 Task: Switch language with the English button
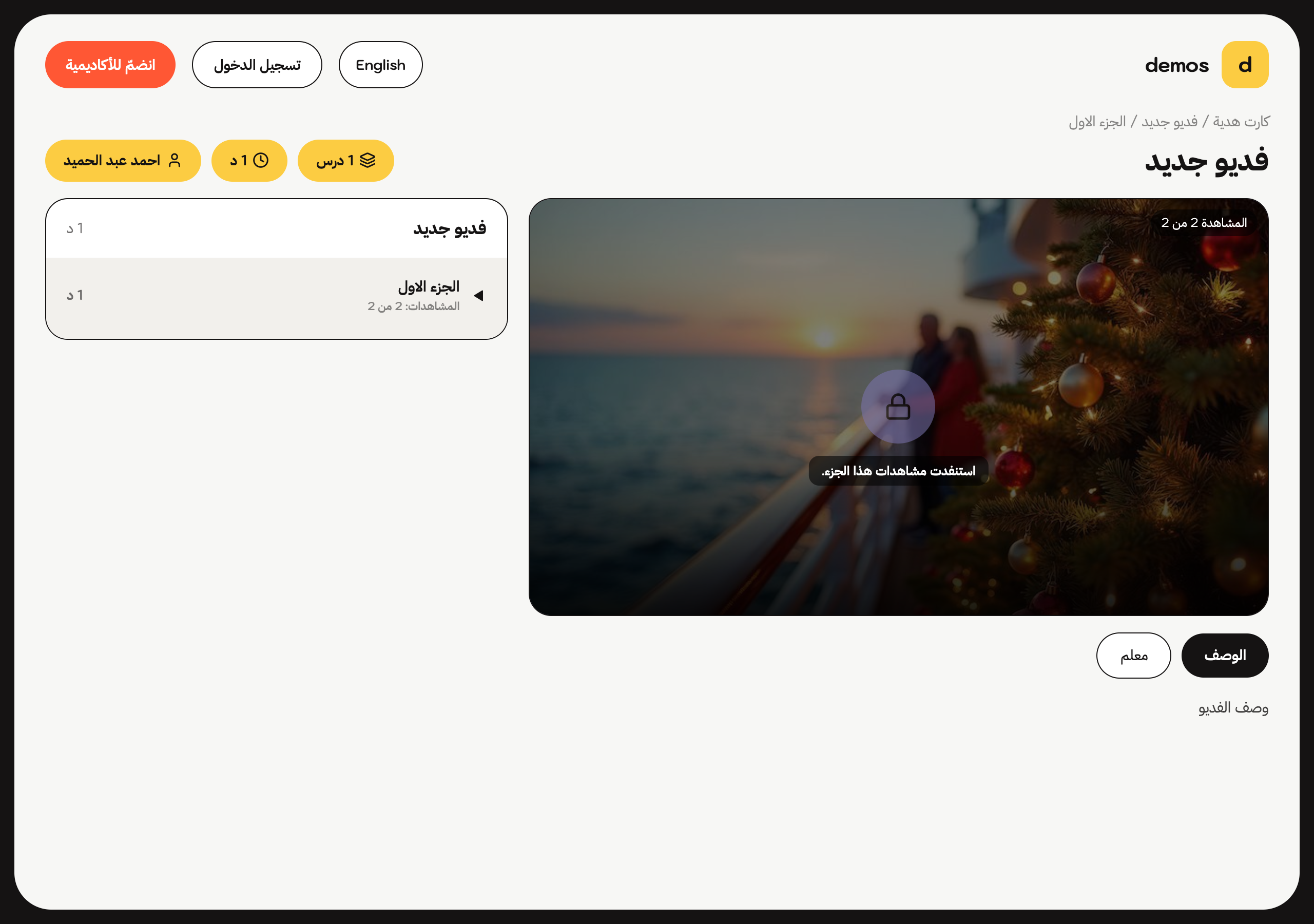point(380,65)
